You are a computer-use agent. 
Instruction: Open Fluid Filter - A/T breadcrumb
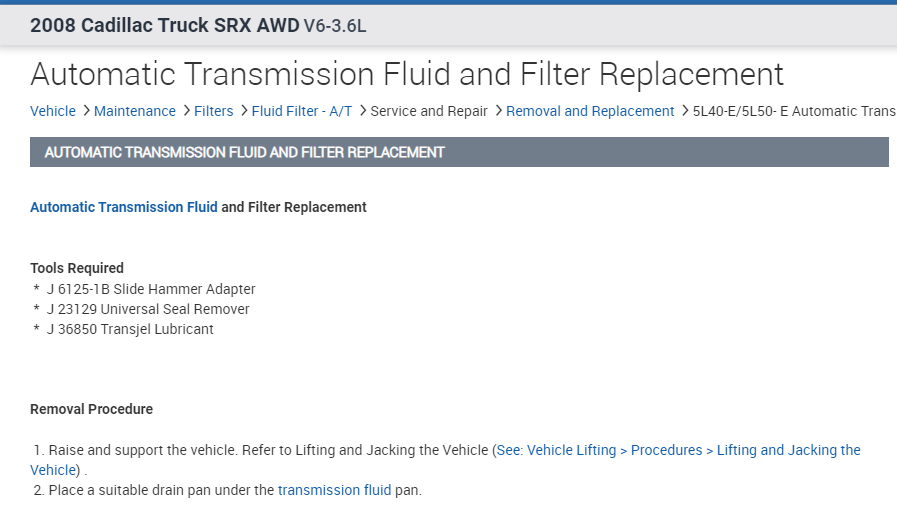pyautogui.click(x=302, y=111)
